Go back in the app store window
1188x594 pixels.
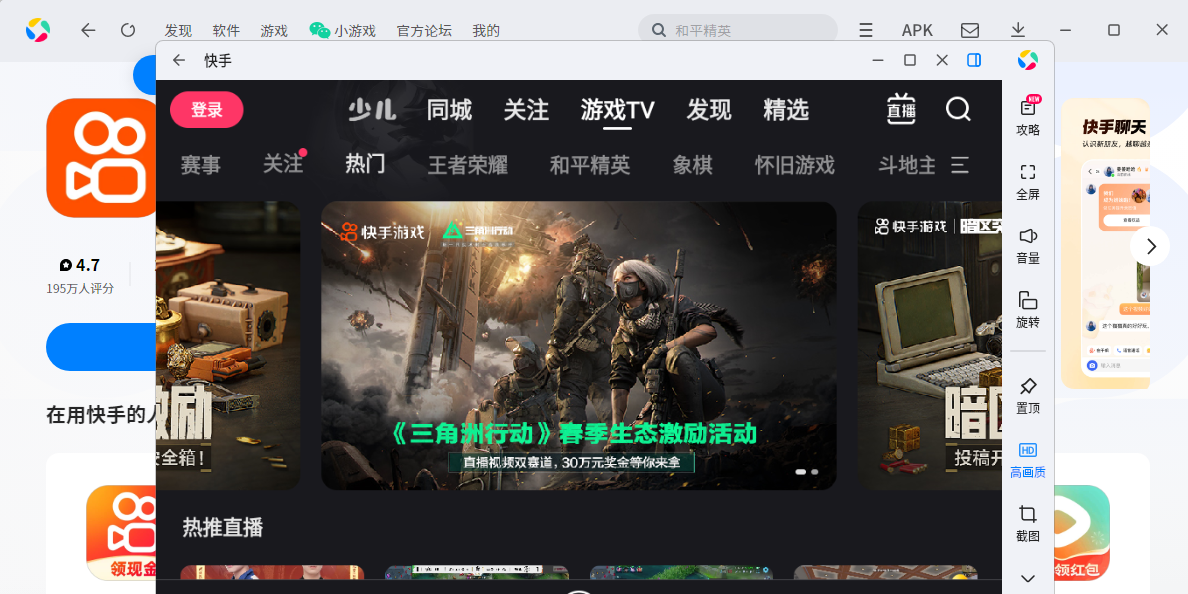pos(88,30)
